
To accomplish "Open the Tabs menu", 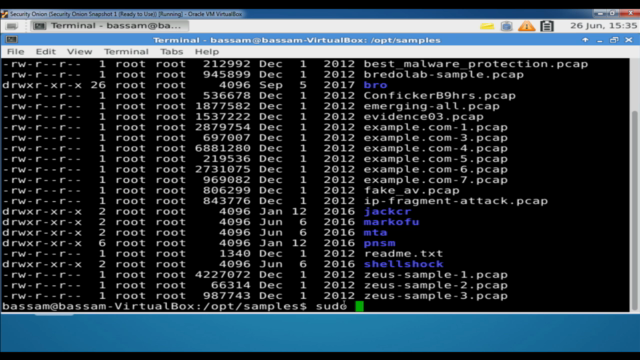I will (x=171, y=52).
